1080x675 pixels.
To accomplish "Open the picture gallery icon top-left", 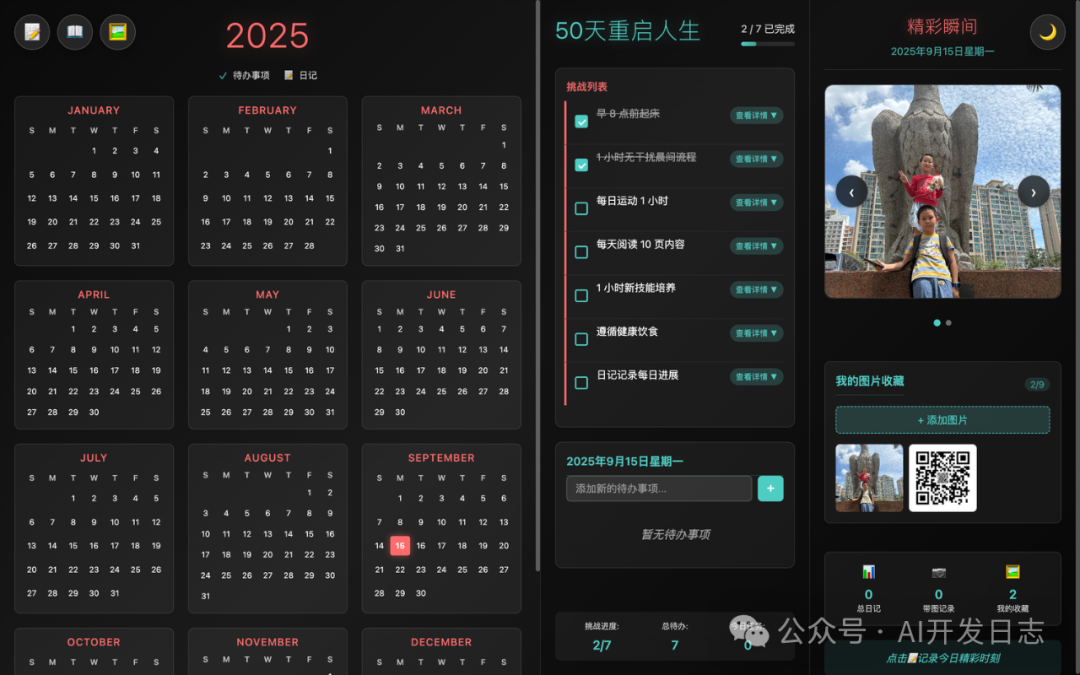I will tap(117, 32).
